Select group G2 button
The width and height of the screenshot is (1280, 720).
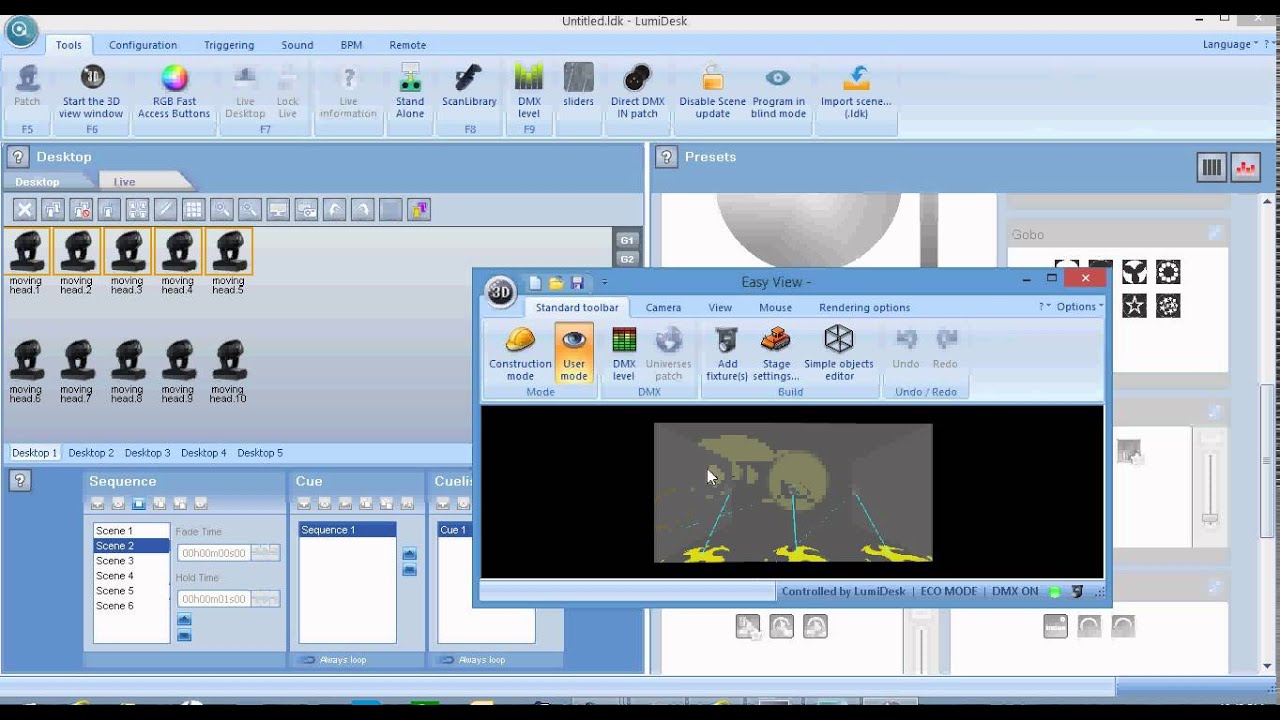point(627,259)
